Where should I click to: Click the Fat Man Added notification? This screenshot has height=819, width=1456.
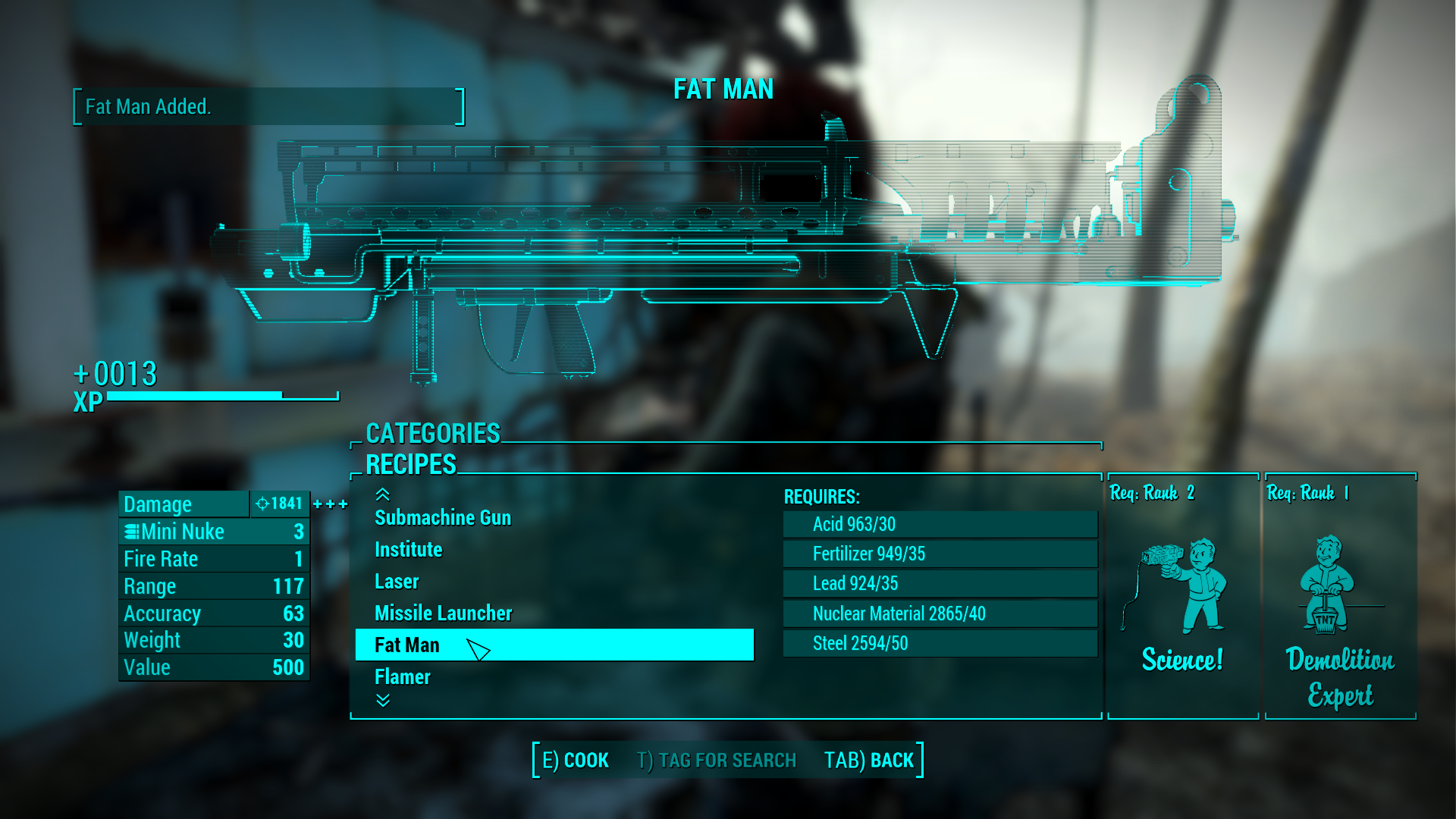pyautogui.click(x=269, y=107)
